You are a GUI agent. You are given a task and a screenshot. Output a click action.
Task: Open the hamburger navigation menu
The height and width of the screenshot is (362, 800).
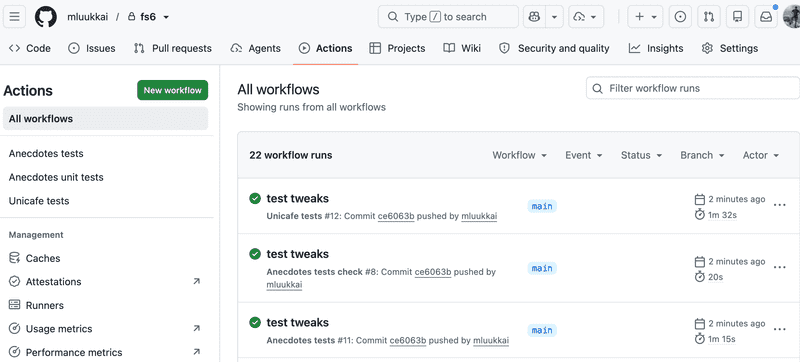[14, 17]
